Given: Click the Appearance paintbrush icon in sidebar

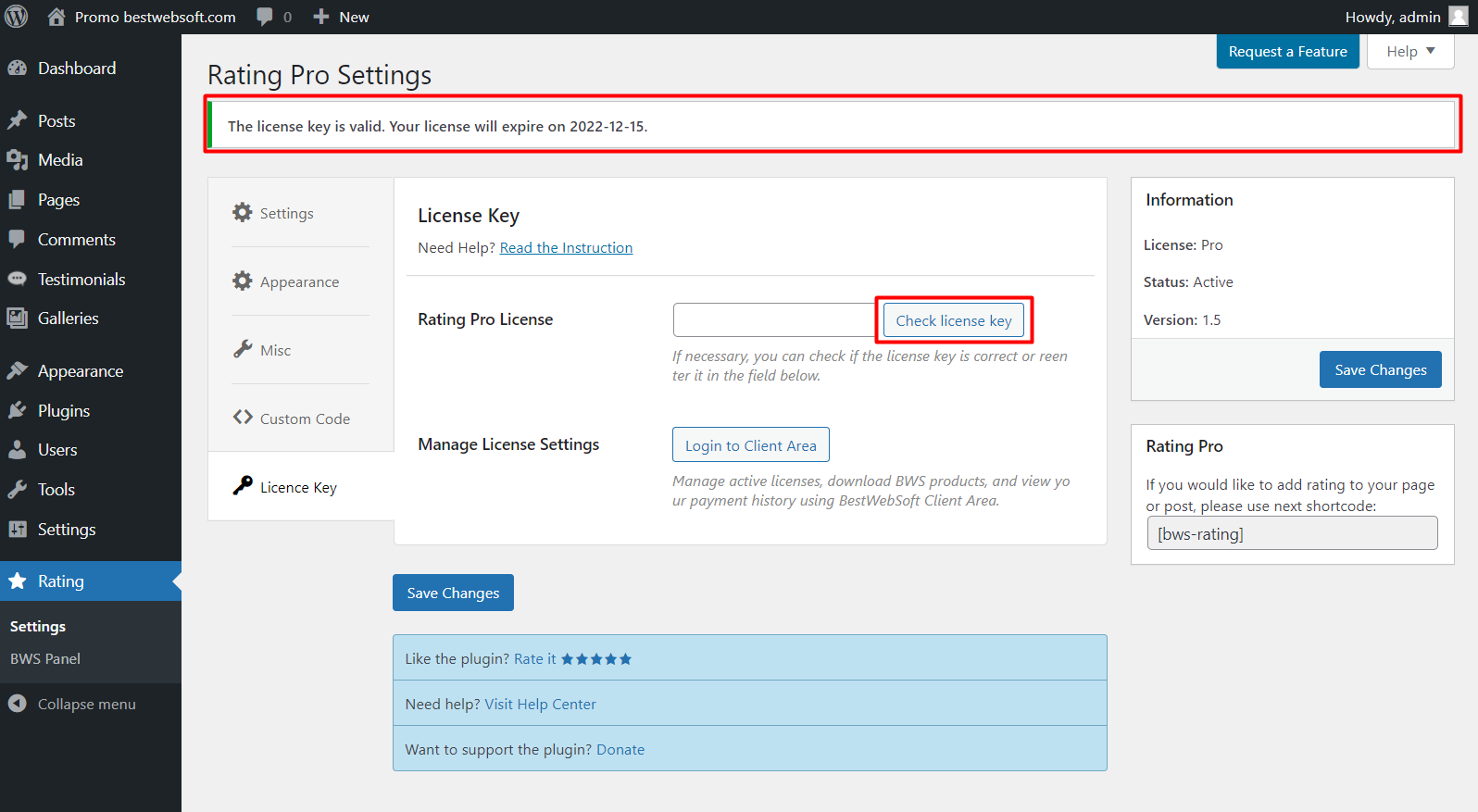Looking at the screenshot, I should click(x=17, y=370).
